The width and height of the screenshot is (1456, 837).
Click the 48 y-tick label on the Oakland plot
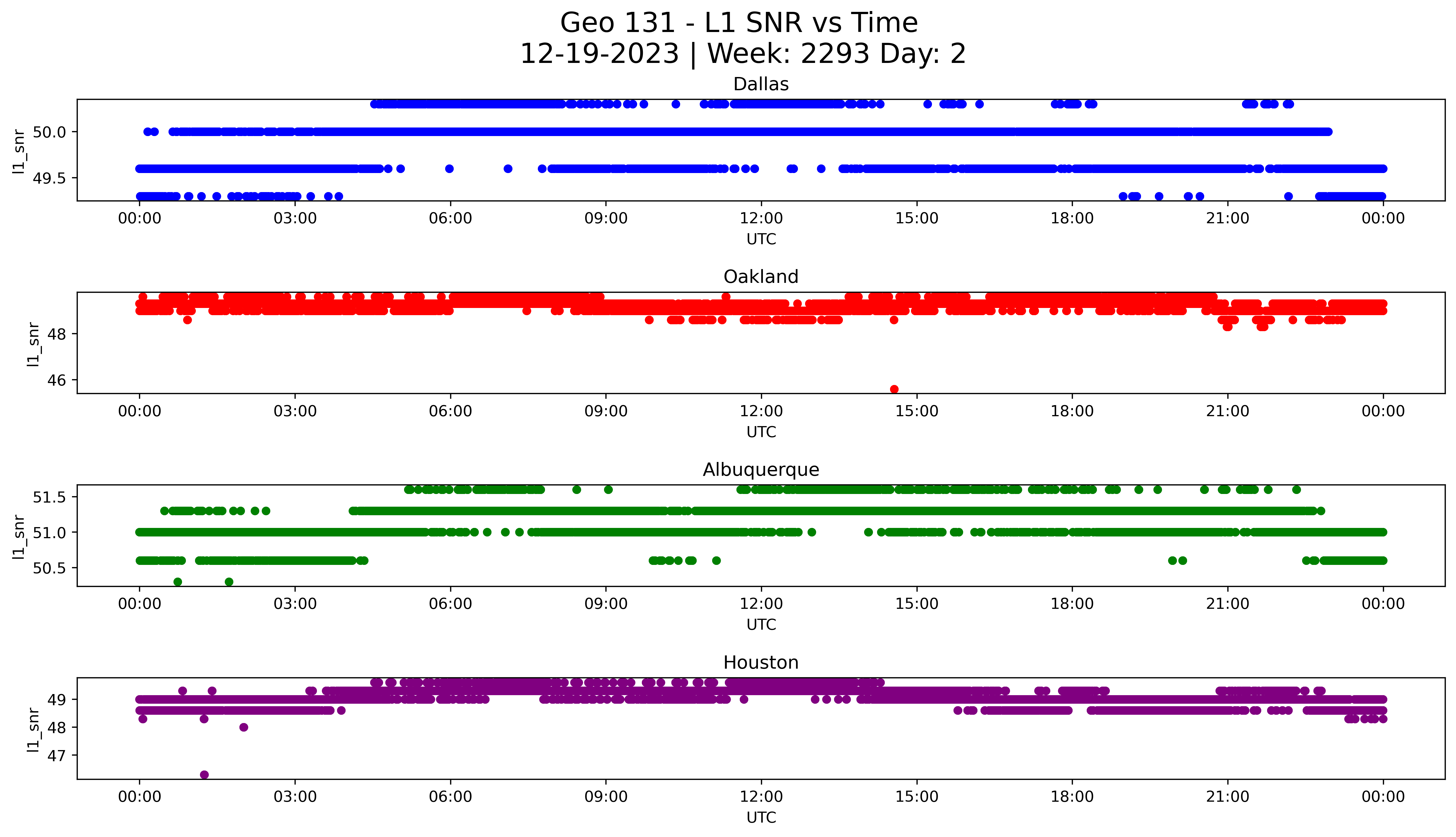(x=57, y=334)
